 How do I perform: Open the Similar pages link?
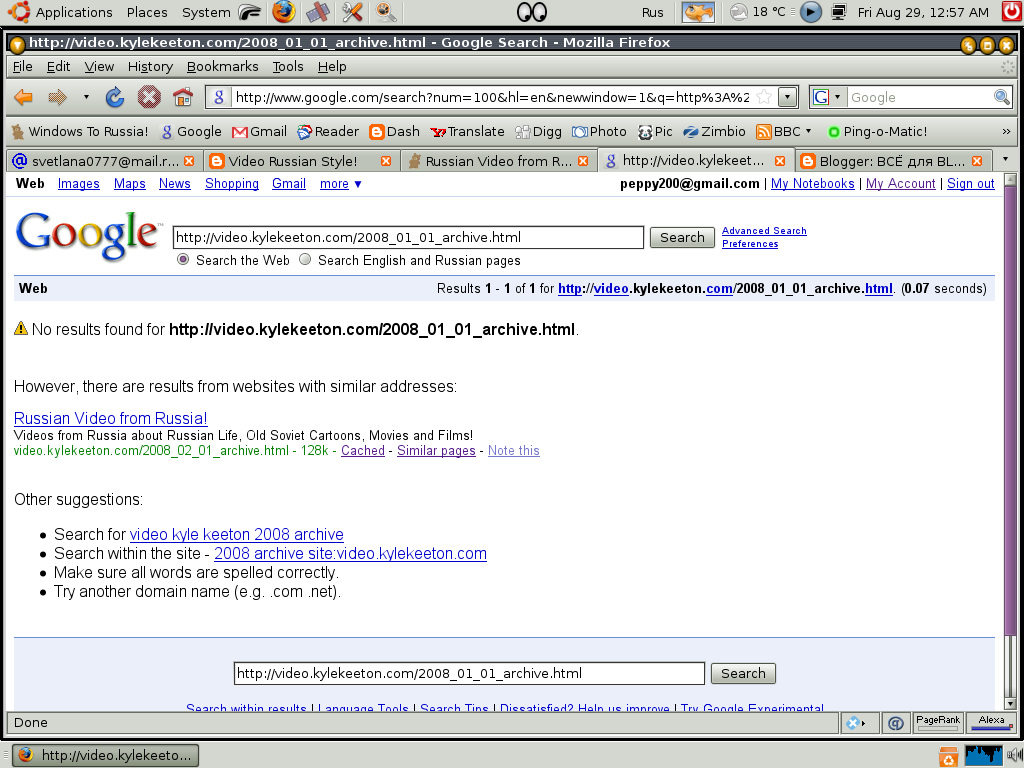pyautogui.click(x=436, y=451)
